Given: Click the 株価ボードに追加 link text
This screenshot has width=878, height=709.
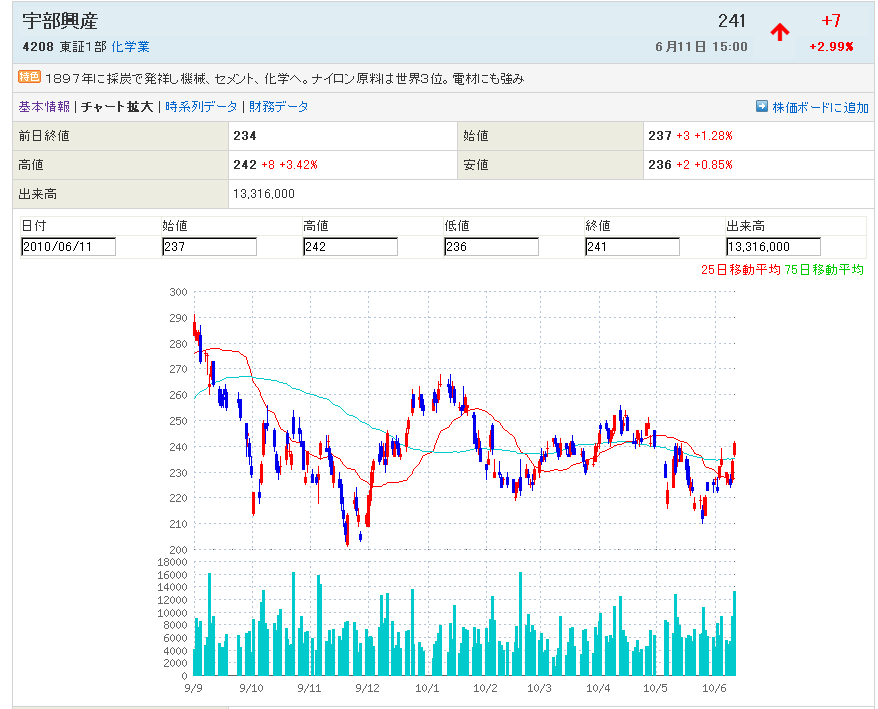Looking at the screenshot, I should tap(820, 107).
